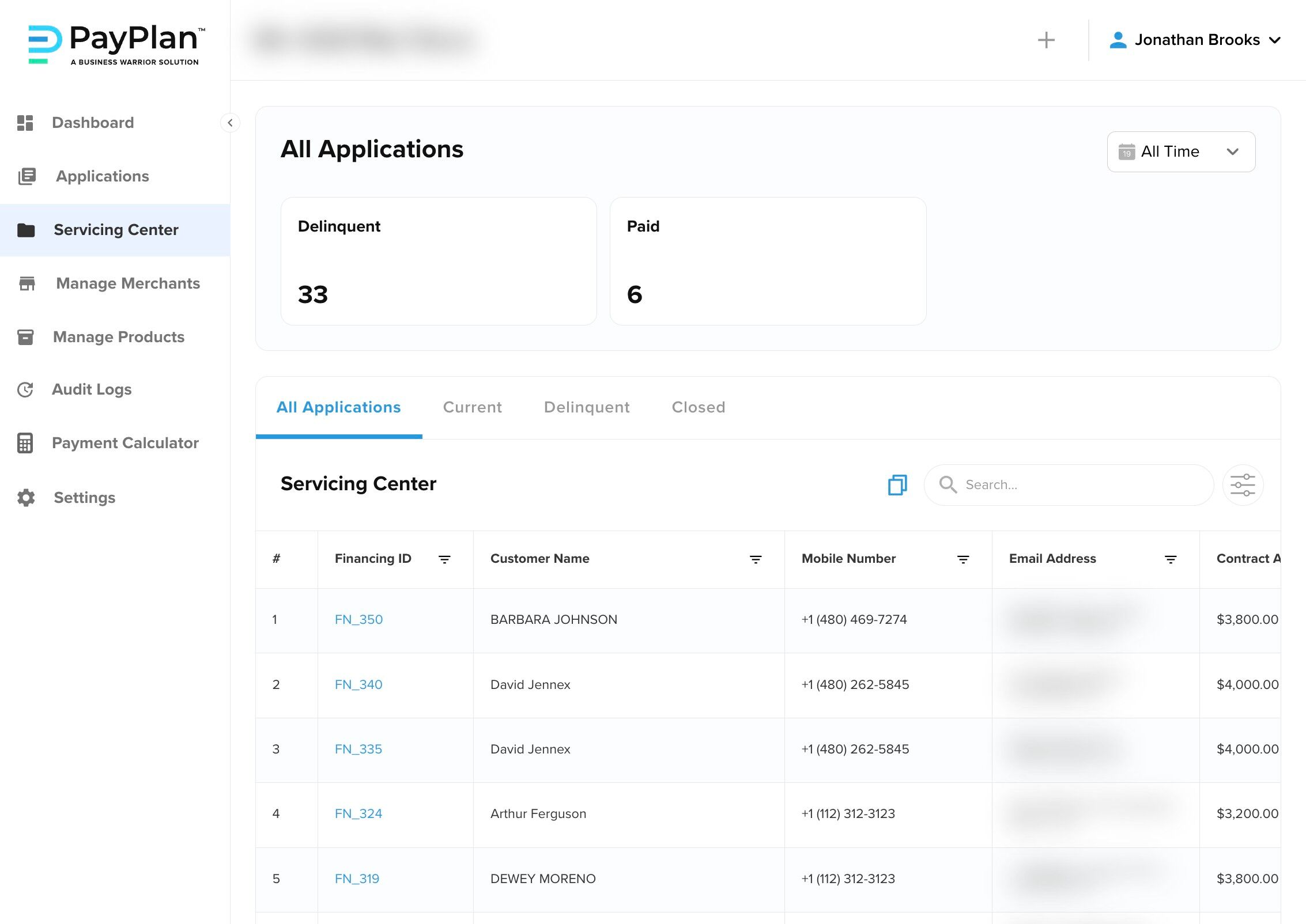Click customer name DEWEY MORENO
The image size is (1306, 924).
(x=543, y=879)
